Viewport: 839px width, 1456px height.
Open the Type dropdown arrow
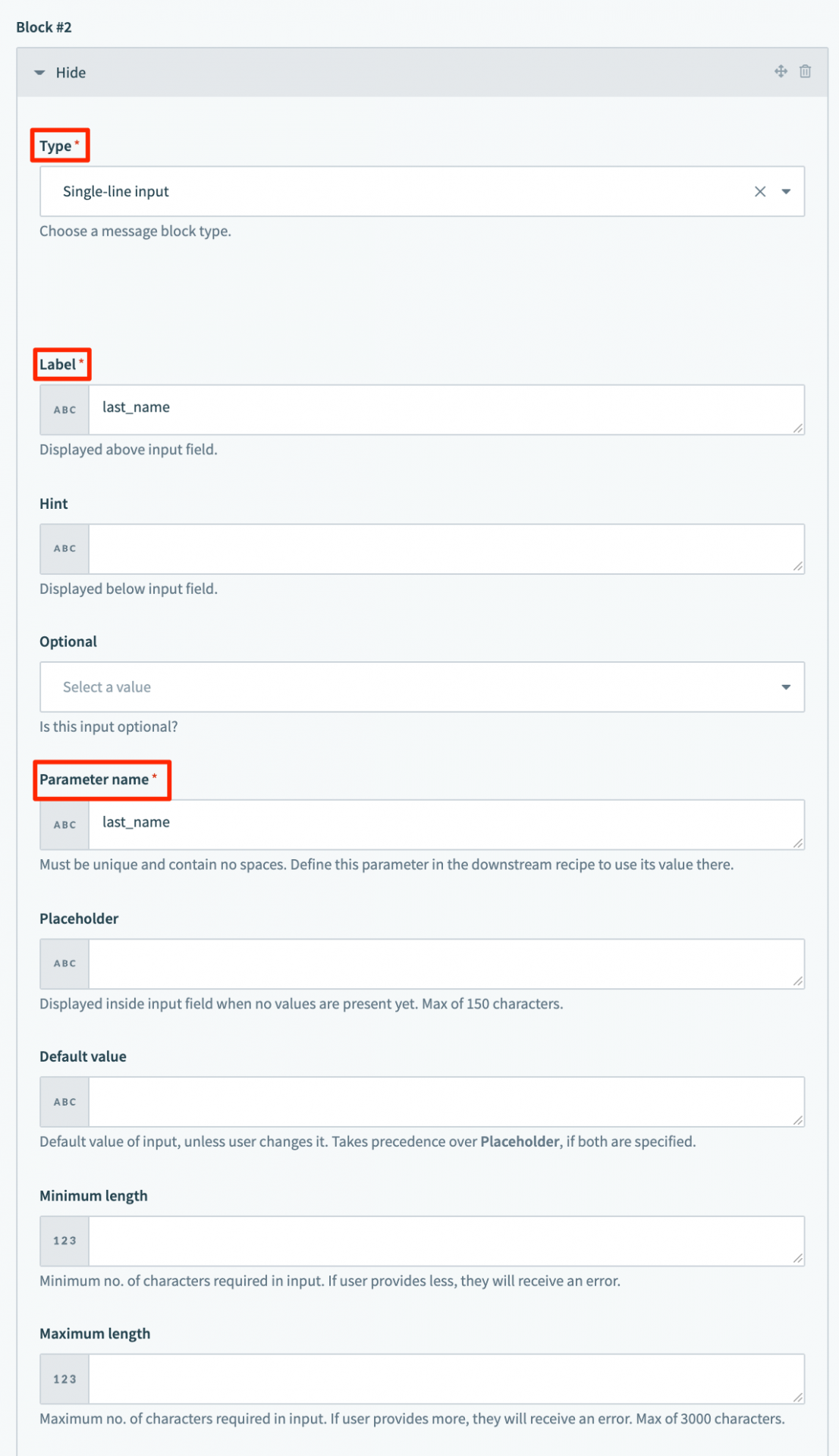click(787, 192)
